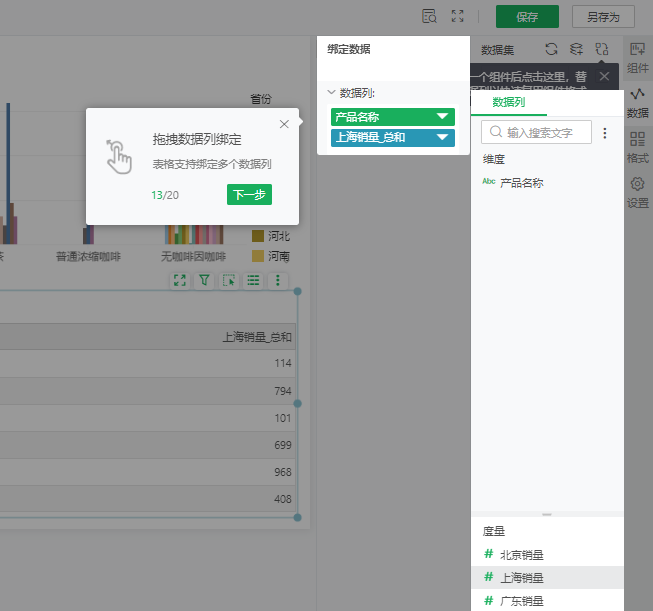The height and width of the screenshot is (611, 653).
Task: Open the 产品名称 bound column dropdown
Action: point(442,117)
